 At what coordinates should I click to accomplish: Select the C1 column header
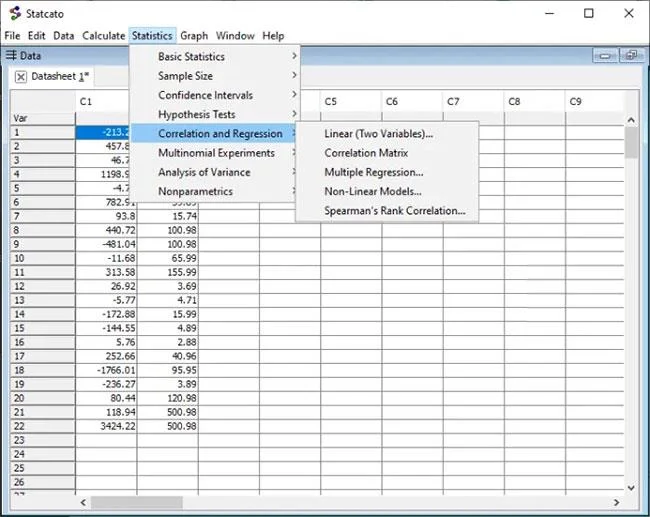coord(102,102)
